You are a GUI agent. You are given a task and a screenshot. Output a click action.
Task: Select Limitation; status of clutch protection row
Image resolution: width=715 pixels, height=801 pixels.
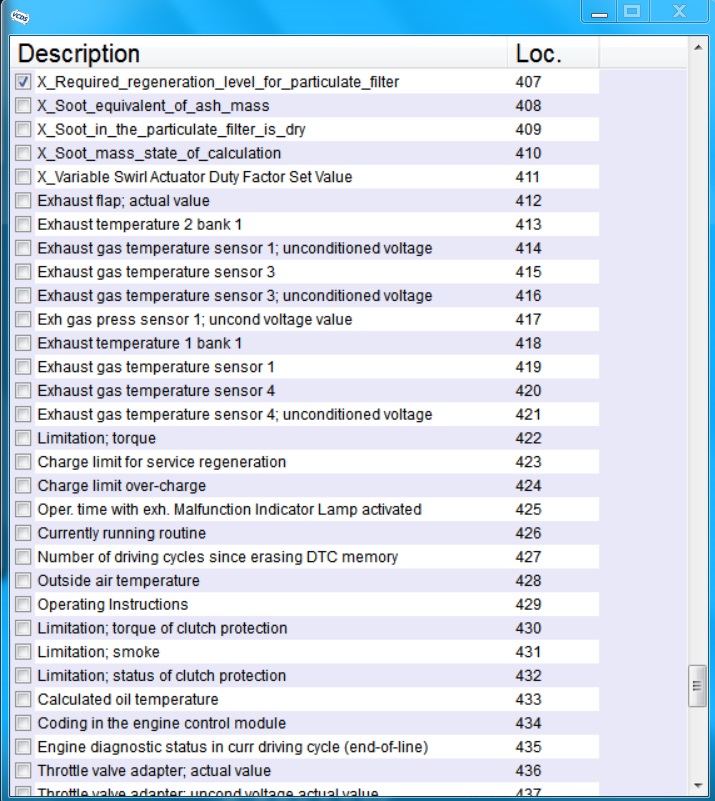[x=305, y=676]
